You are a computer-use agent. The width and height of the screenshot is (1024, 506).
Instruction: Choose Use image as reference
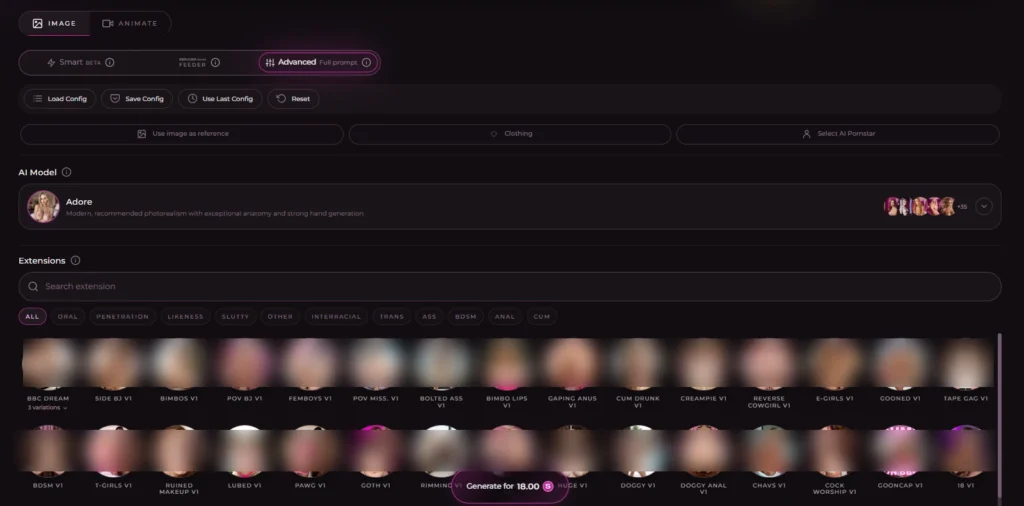click(182, 134)
